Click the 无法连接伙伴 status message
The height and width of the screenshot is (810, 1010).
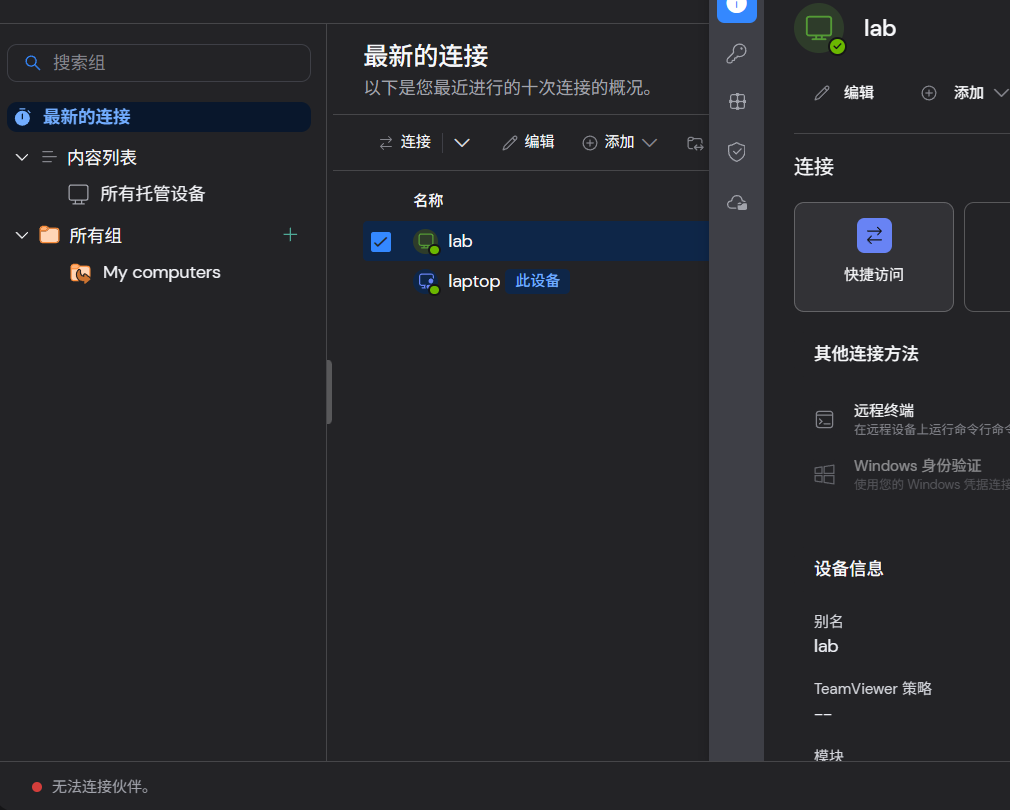[100, 787]
